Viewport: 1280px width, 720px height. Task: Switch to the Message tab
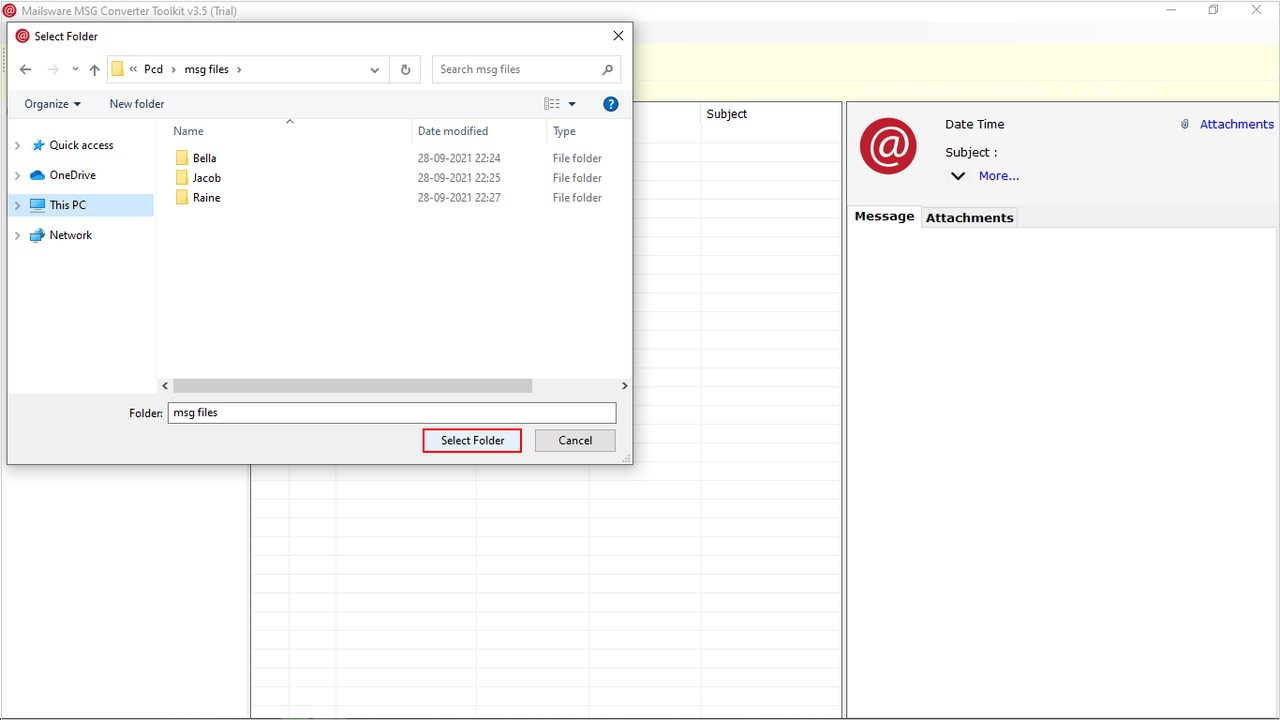(884, 217)
